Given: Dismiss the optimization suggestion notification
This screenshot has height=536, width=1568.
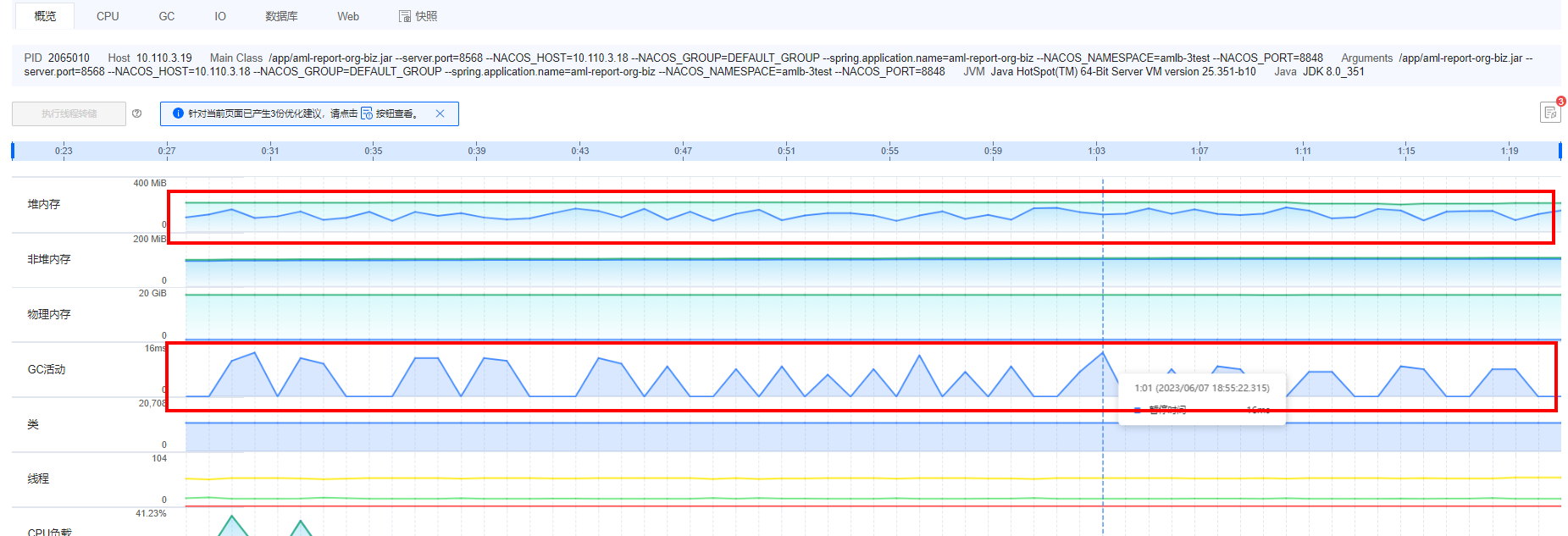Looking at the screenshot, I should (440, 113).
